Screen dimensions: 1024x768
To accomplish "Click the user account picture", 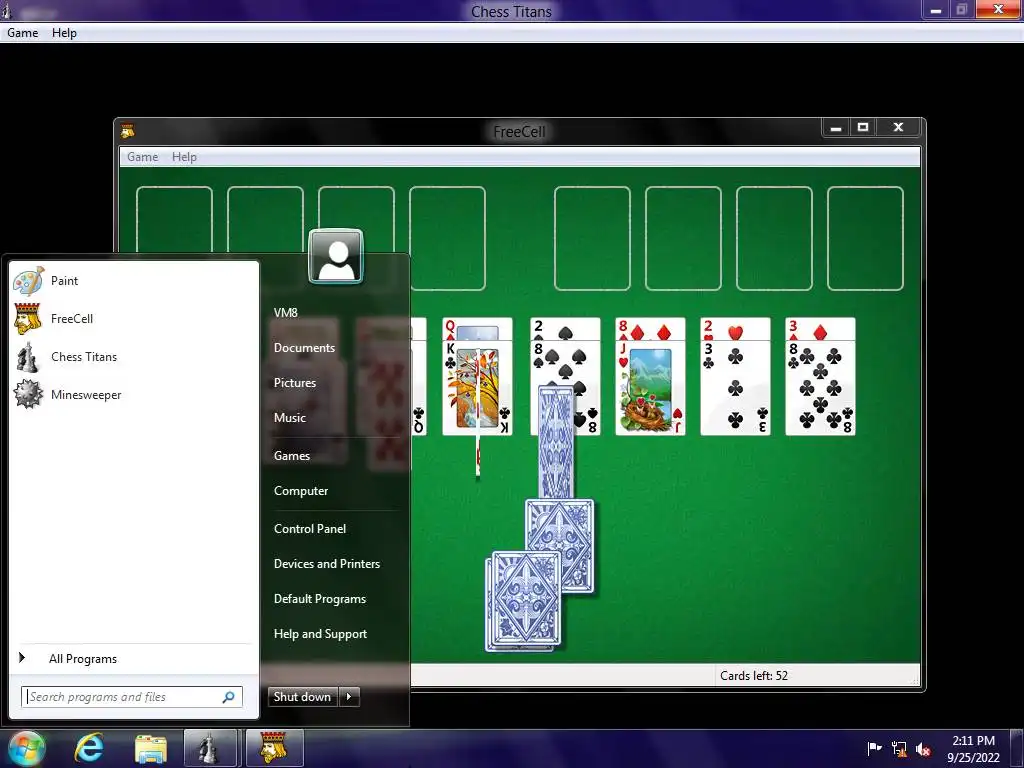I will [336, 256].
